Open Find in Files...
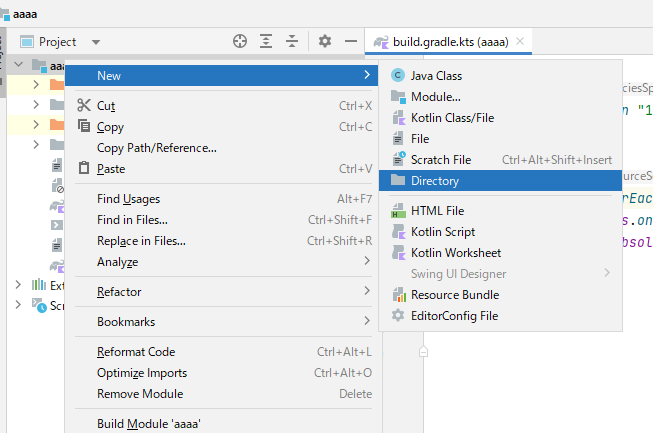653x433 pixels. [224, 220]
